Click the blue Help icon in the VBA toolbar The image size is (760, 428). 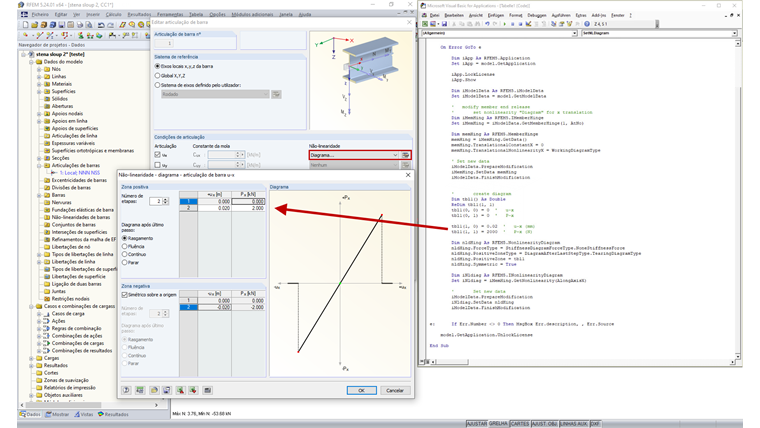587,24
